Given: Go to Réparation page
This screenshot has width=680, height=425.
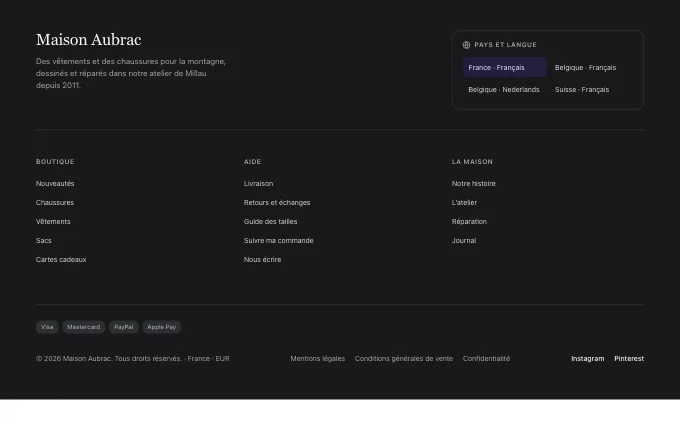Looking at the screenshot, I should point(469,222).
